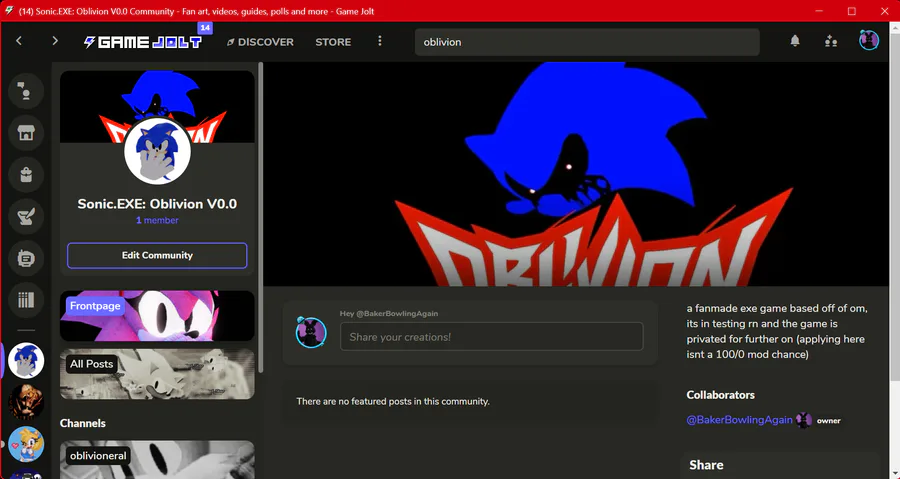Open the friend requests icon
This screenshot has width=900, height=479.
click(x=831, y=41)
